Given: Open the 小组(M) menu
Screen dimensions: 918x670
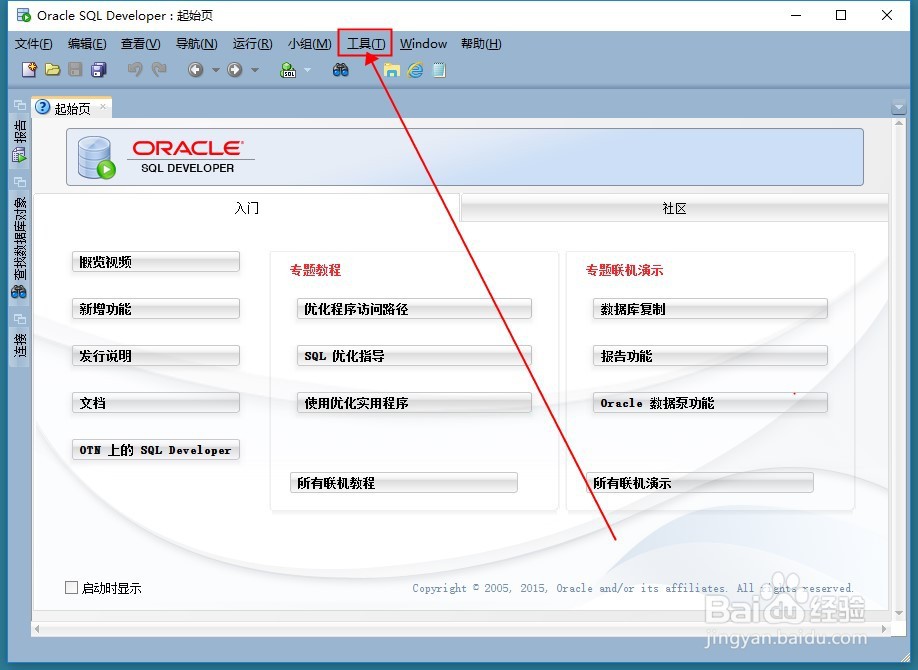Looking at the screenshot, I should (309, 44).
